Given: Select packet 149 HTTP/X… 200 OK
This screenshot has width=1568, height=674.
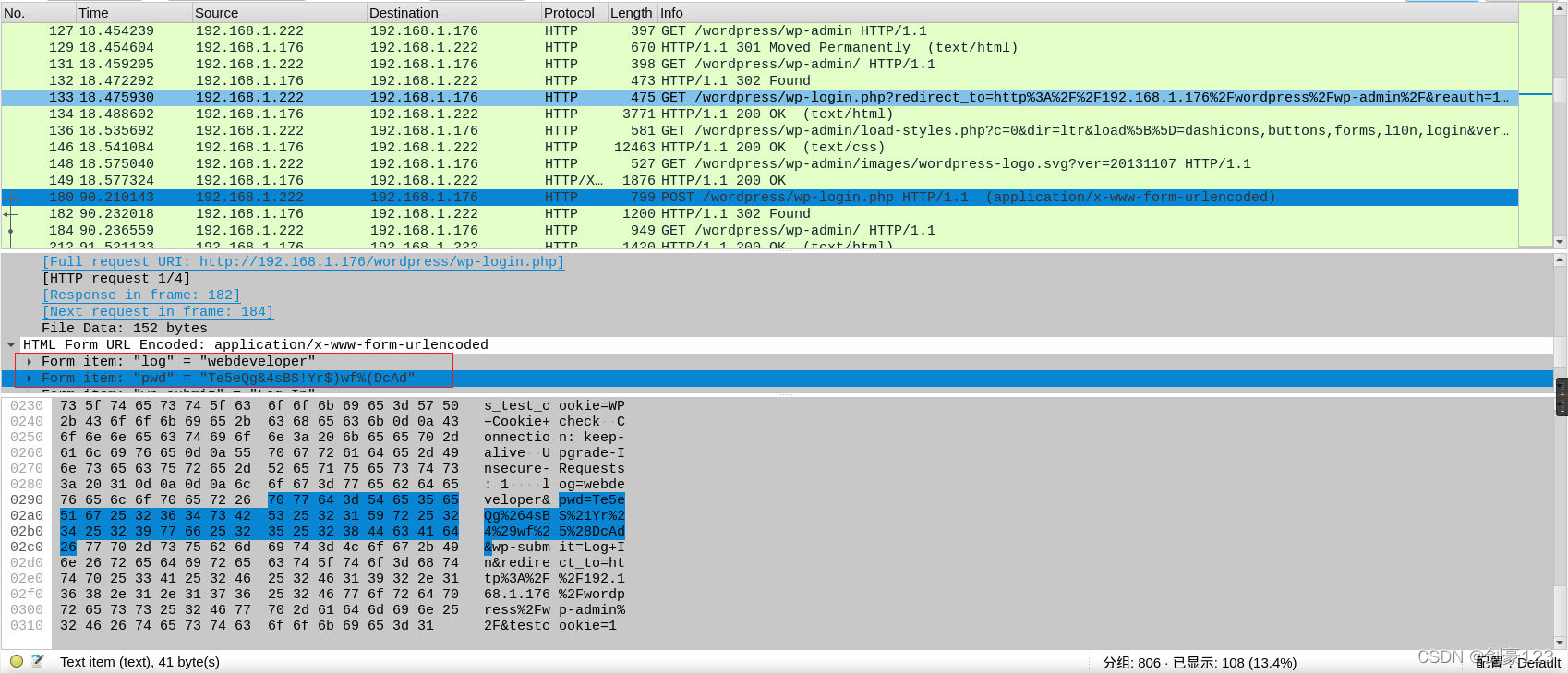Looking at the screenshot, I should (x=759, y=181).
